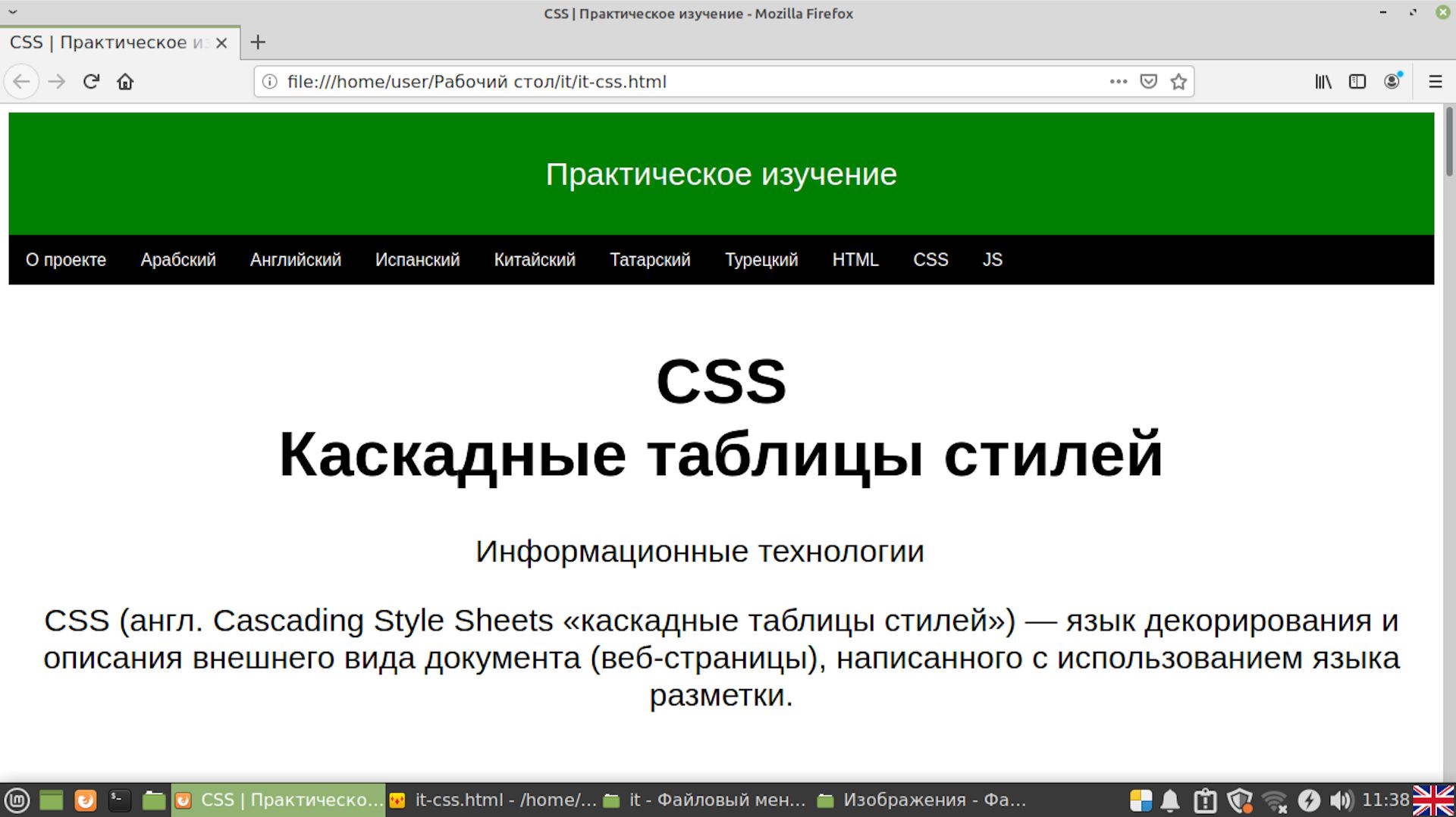Open the Firefox account icon
Viewport: 1456px width, 817px height.
pos(1392,81)
